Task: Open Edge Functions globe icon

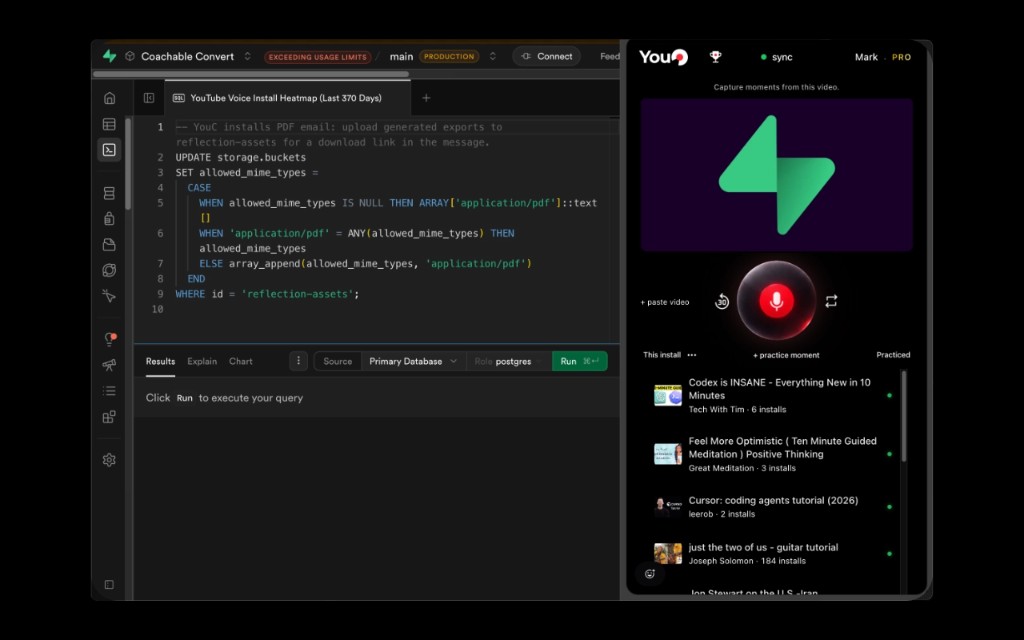Action: [109, 270]
